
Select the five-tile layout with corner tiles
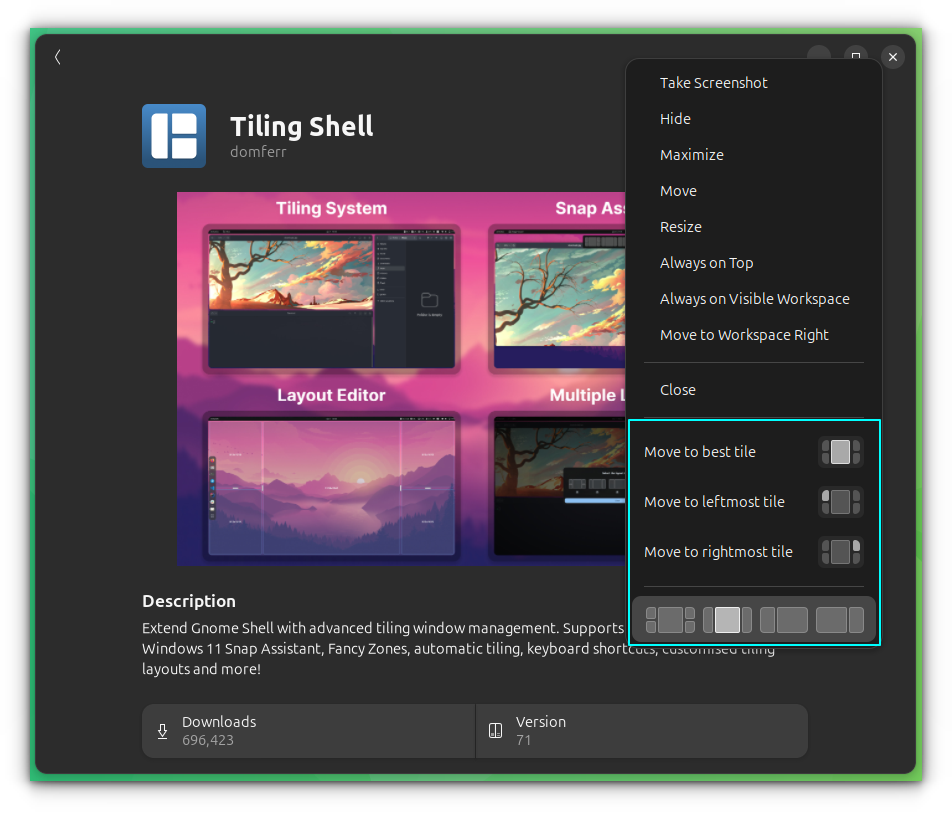point(670,620)
